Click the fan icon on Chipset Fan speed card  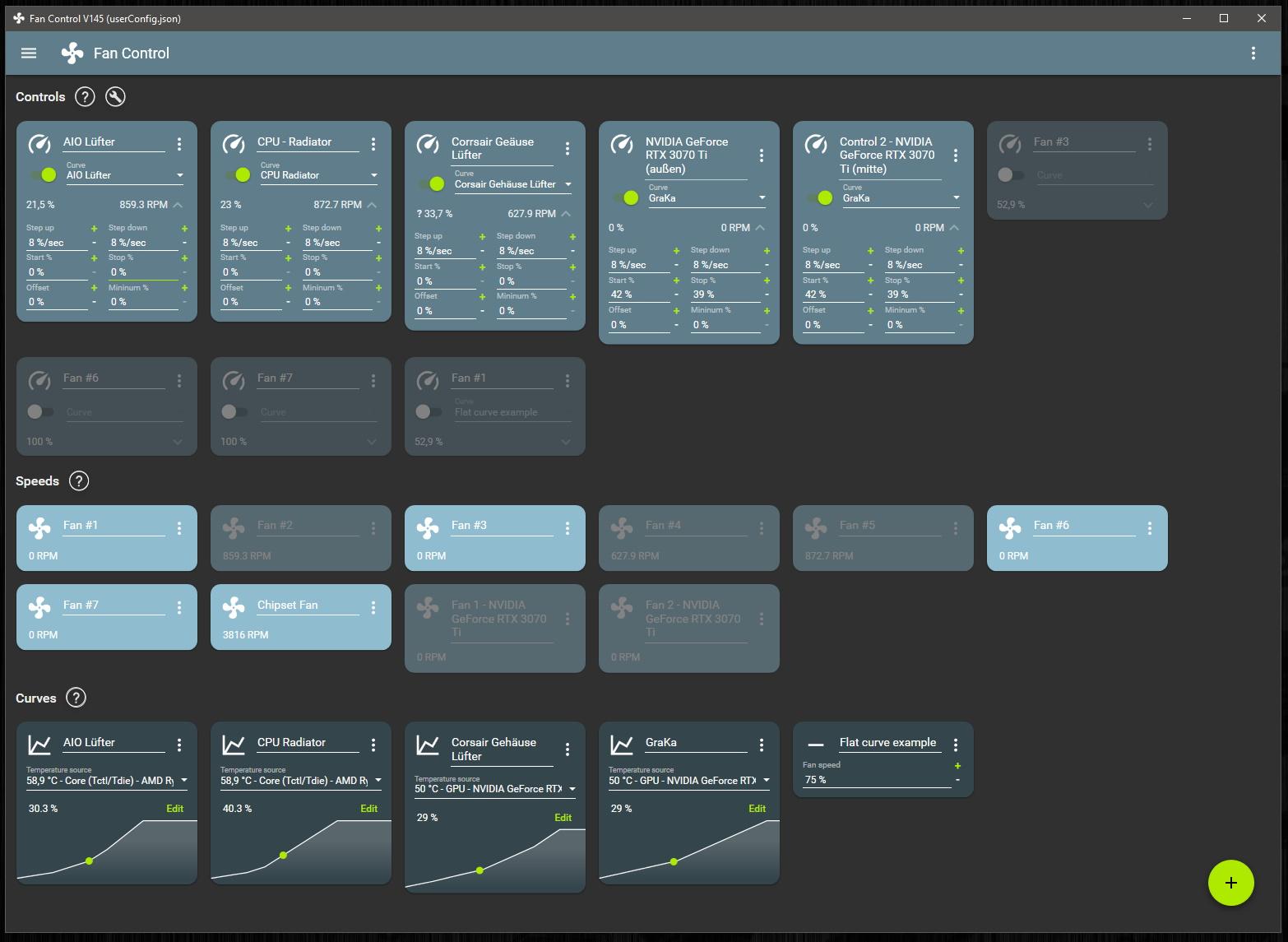(234, 607)
